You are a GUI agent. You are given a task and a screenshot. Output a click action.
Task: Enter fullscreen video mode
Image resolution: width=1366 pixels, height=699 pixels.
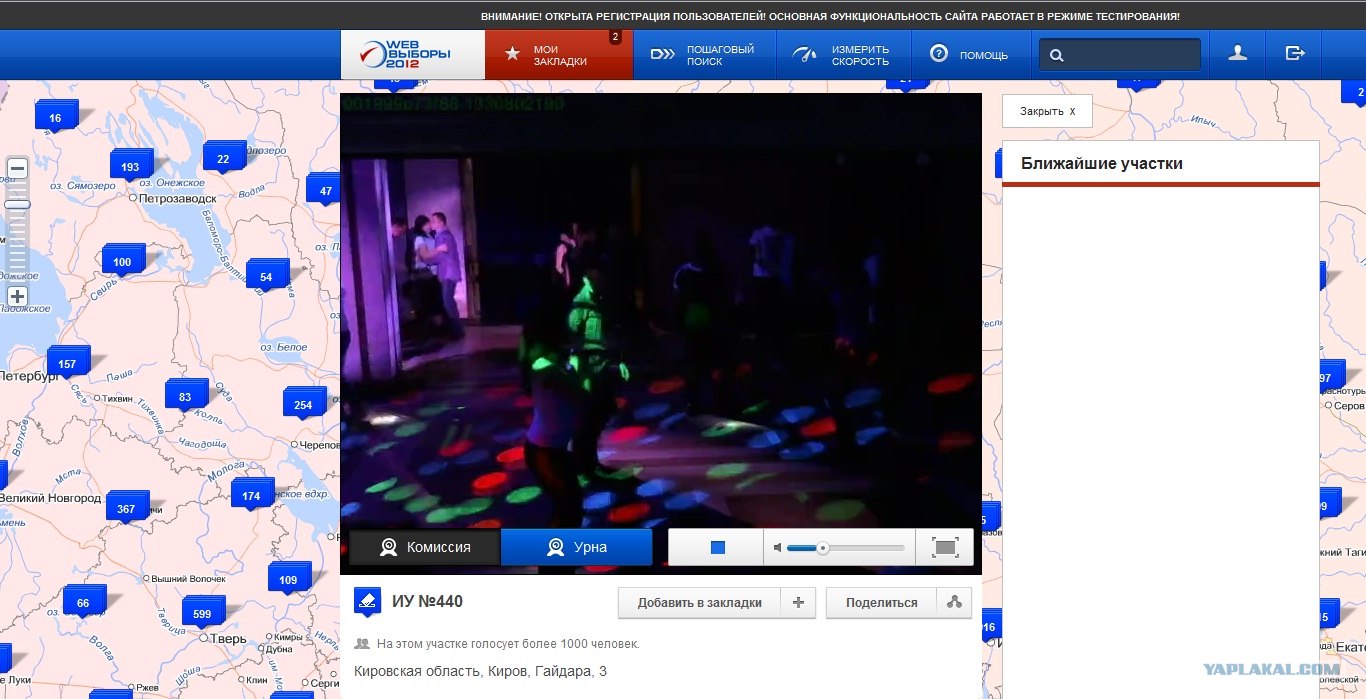pyautogui.click(x=945, y=547)
